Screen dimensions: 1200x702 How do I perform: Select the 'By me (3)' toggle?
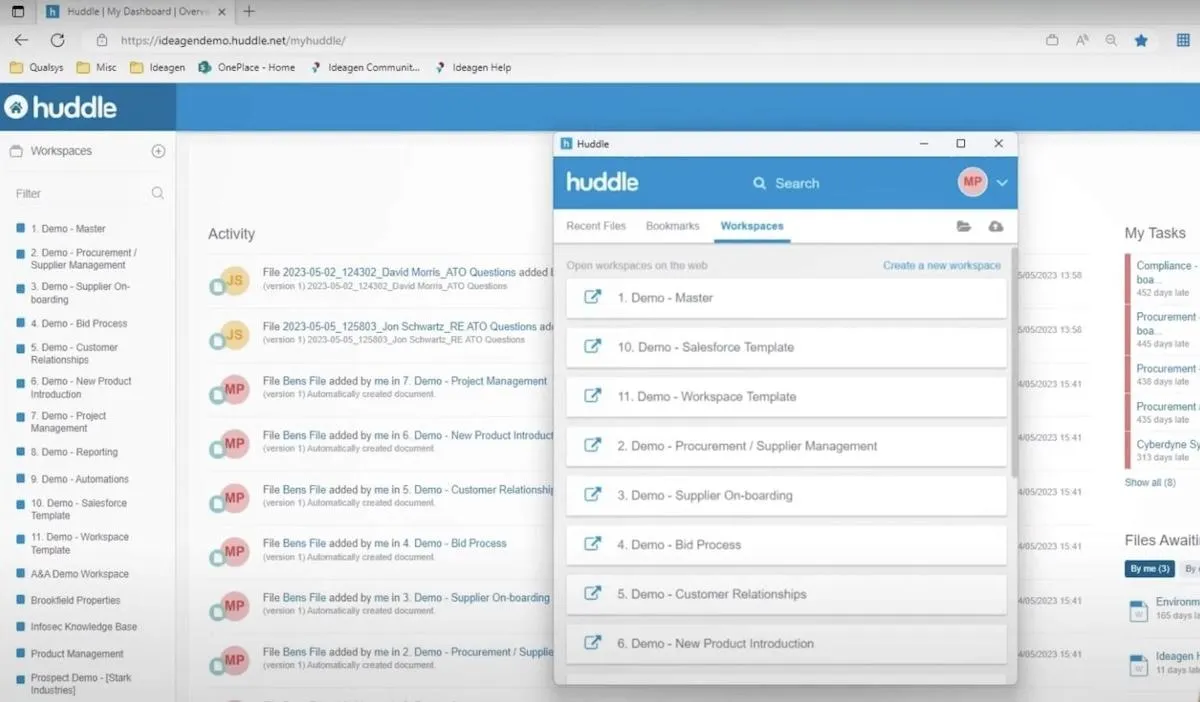[x=1149, y=569]
